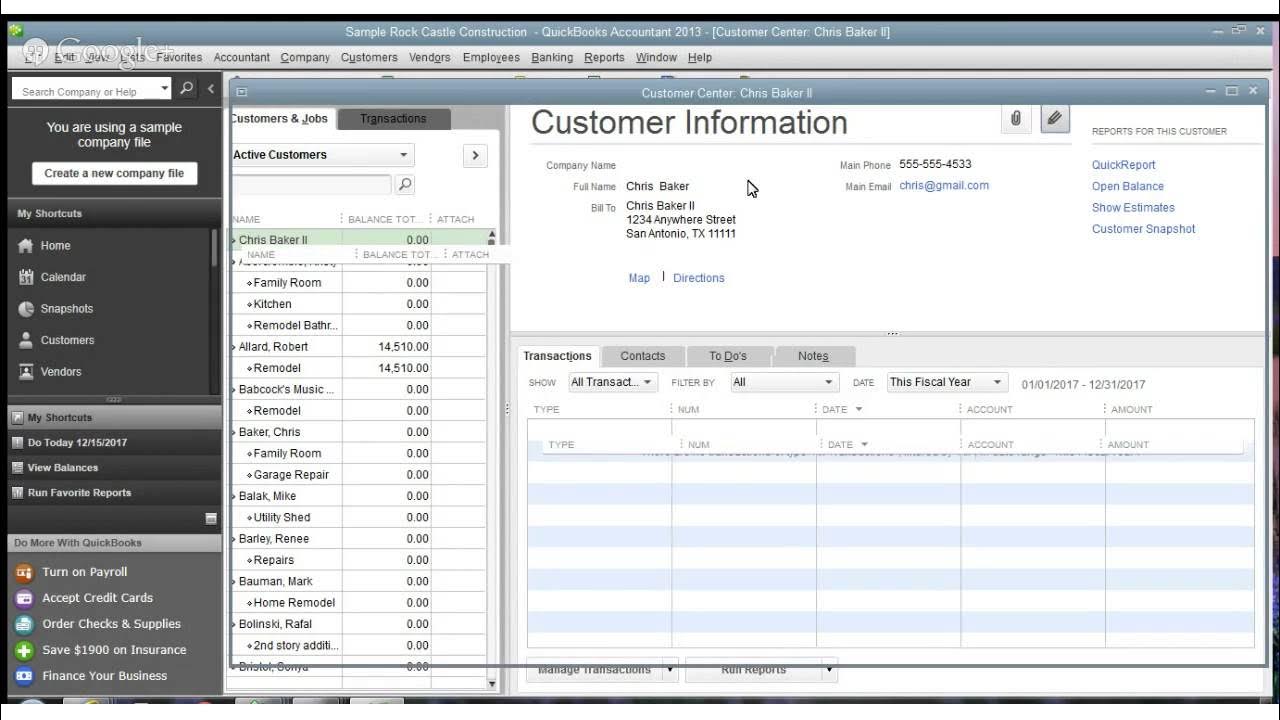Click the sidebar customize icon above Do More
This screenshot has height=720, width=1280.
coord(211,518)
